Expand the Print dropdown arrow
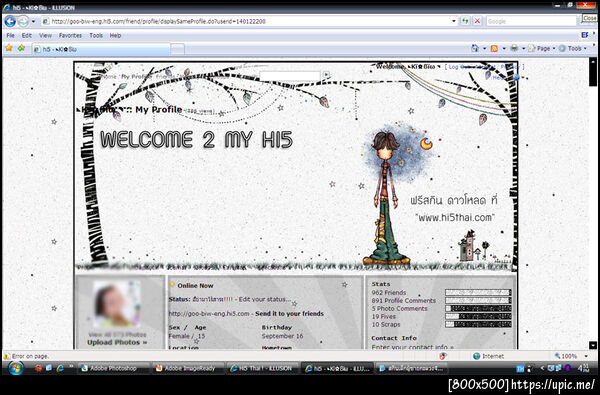The image size is (600, 395). pyautogui.click(x=523, y=48)
